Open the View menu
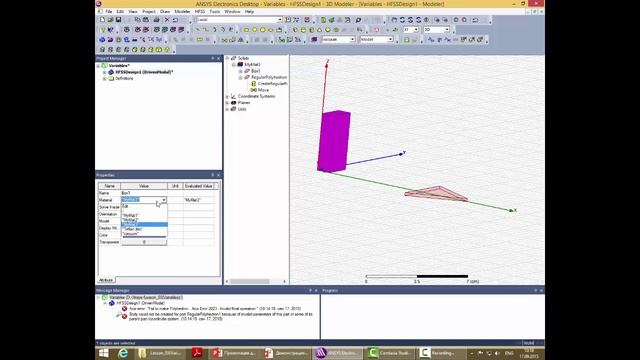The width and height of the screenshot is (640, 360). coord(133,11)
